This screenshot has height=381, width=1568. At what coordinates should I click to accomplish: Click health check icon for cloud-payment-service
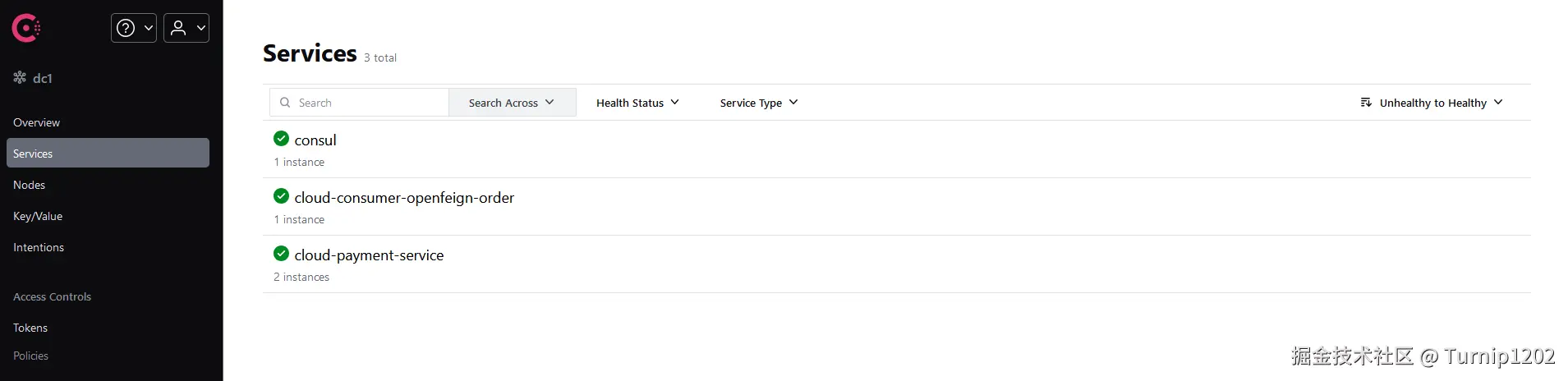[x=281, y=254]
